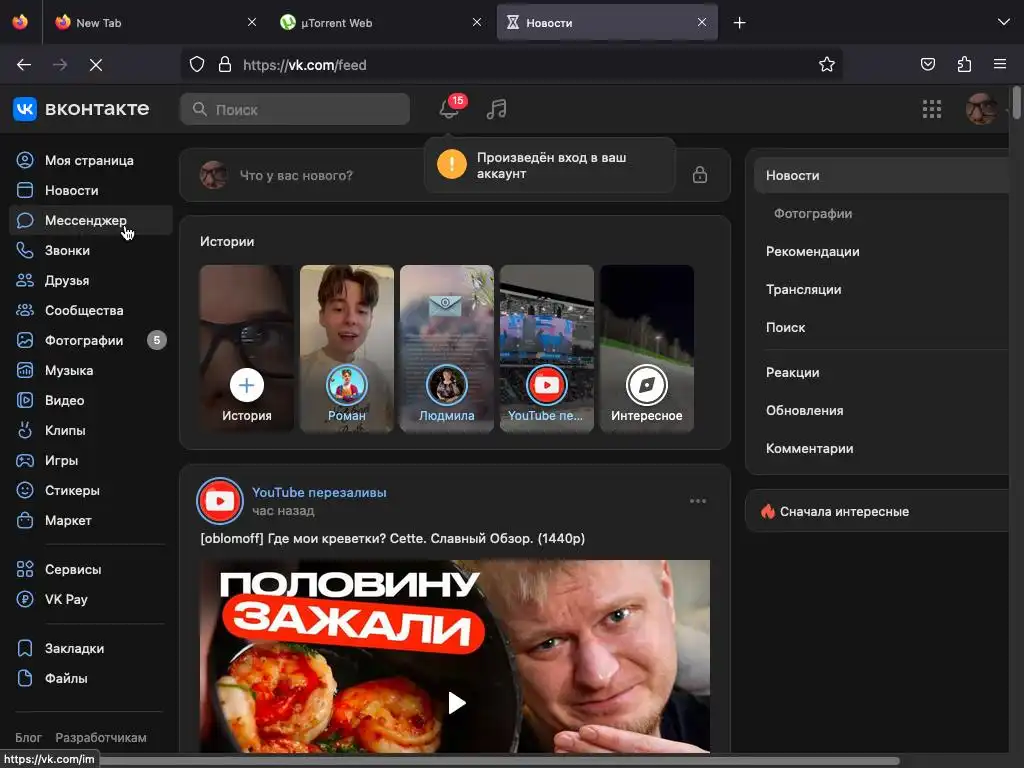Click the login notification Произведён вход popup

click(550, 165)
